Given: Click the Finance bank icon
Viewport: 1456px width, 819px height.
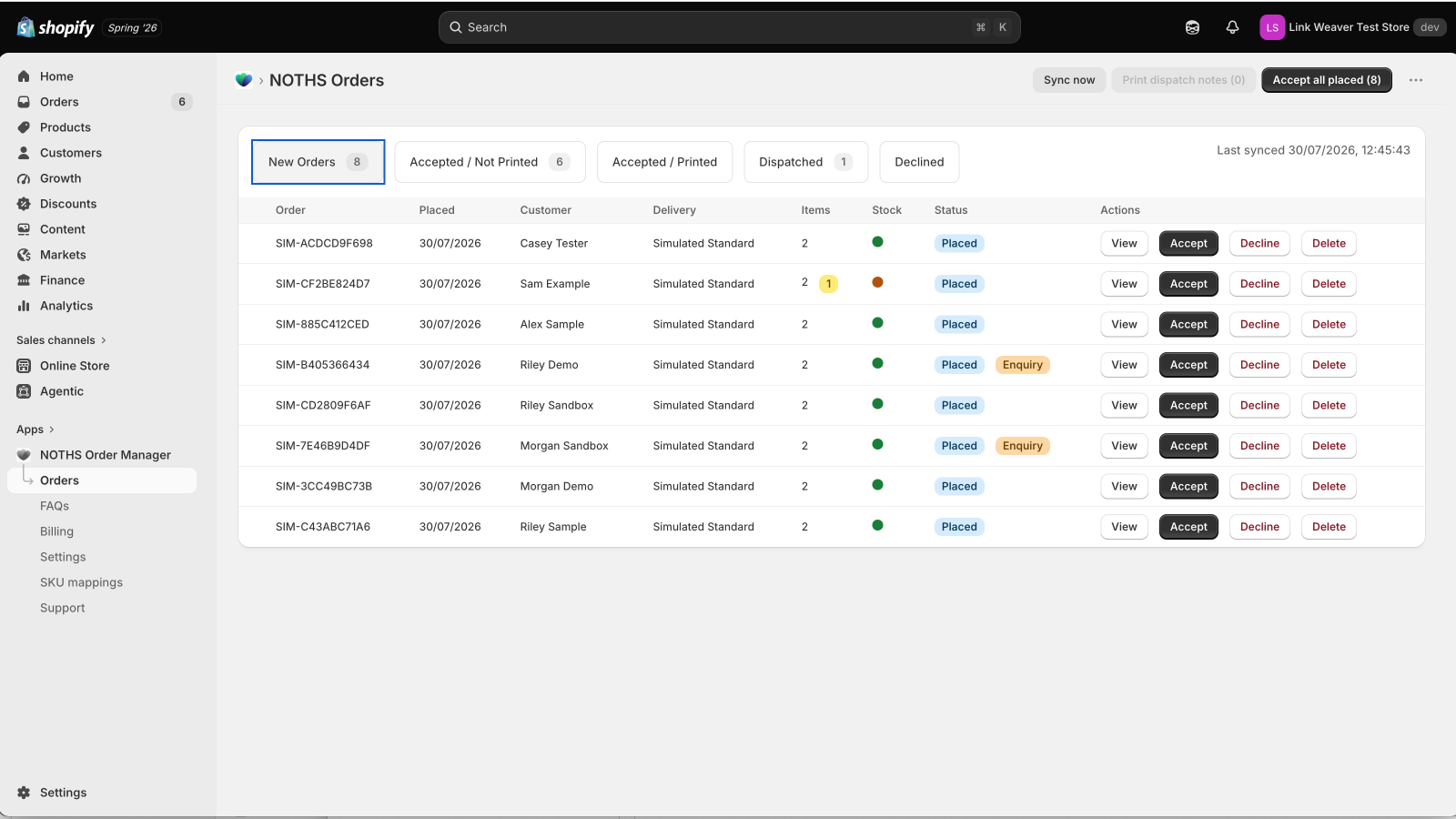Looking at the screenshot, I should [24, 280].
